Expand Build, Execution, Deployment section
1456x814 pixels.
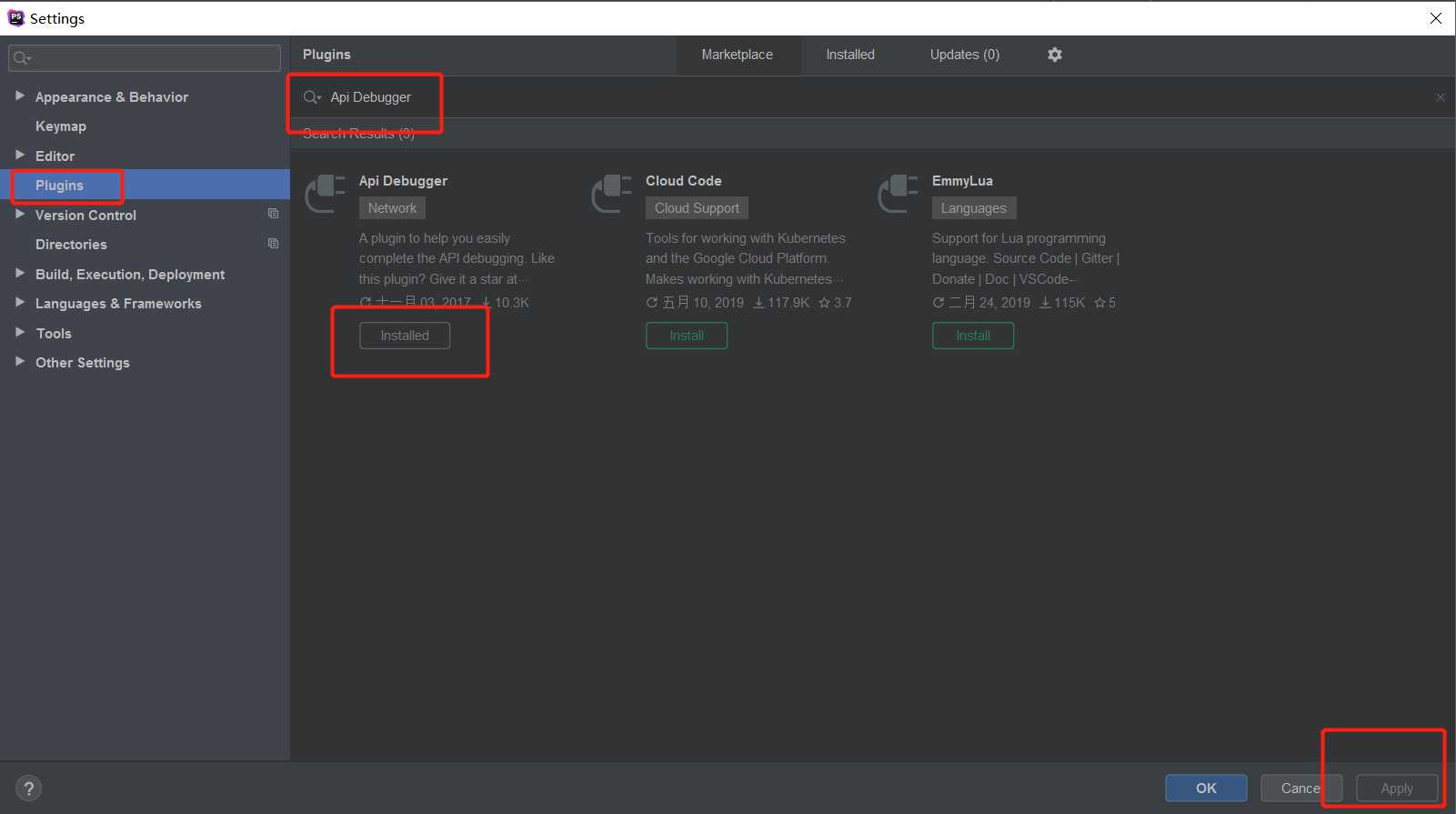20,273
